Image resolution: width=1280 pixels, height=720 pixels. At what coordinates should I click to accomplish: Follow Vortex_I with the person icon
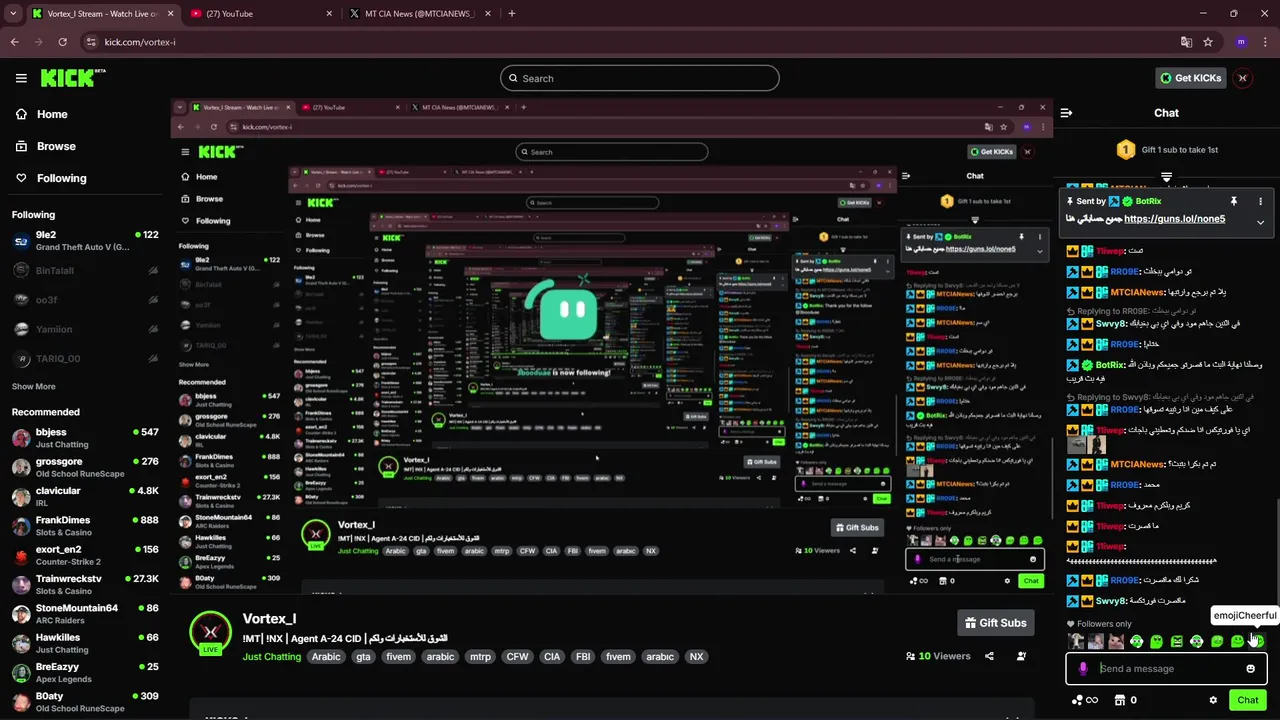[1021, 656]
